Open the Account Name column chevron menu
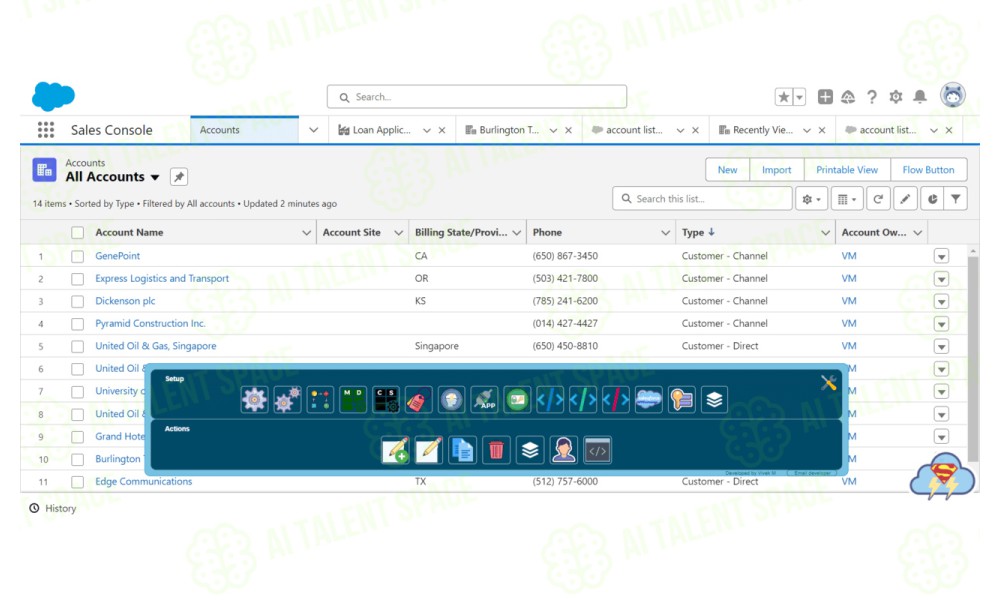This screenshot has height=600, width=1000. [x=306, y=233]
